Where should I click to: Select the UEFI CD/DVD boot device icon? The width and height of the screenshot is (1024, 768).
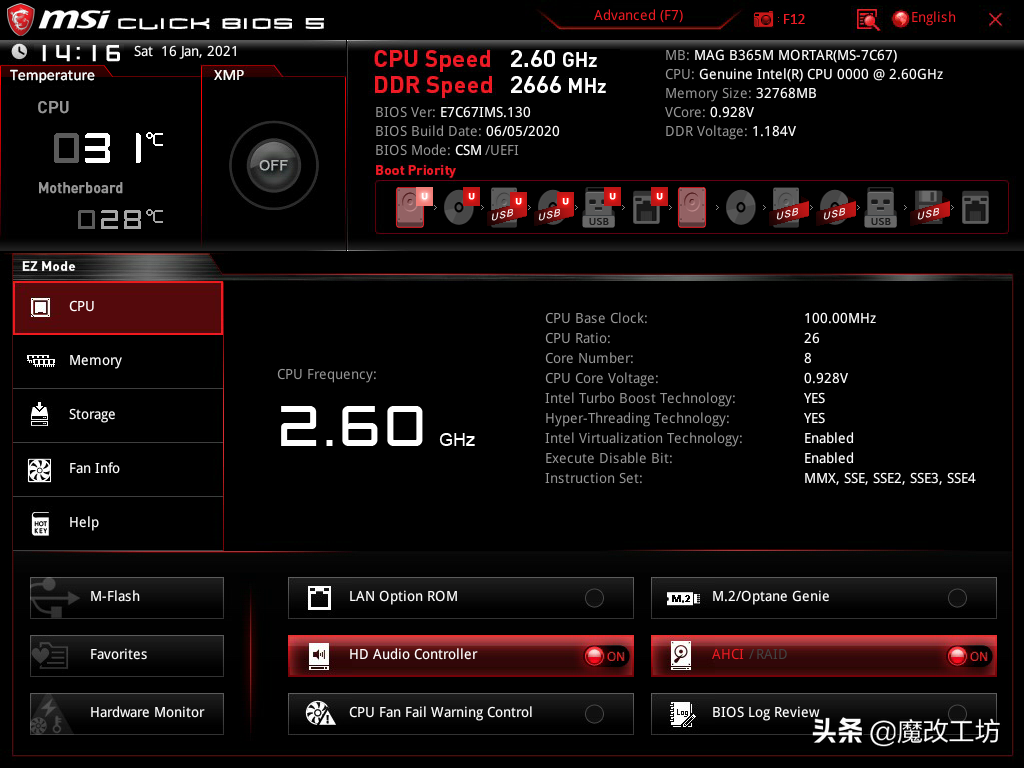click(460, 207)
